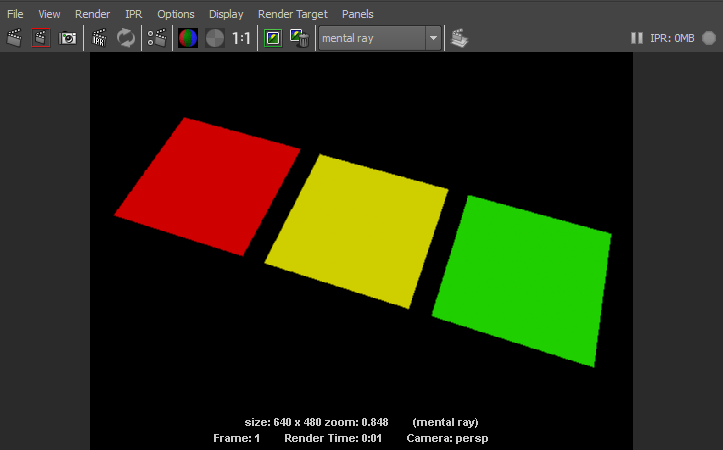Expand the renderer list using the dropdown arrow
723x450 pixels.
(433, 38)
